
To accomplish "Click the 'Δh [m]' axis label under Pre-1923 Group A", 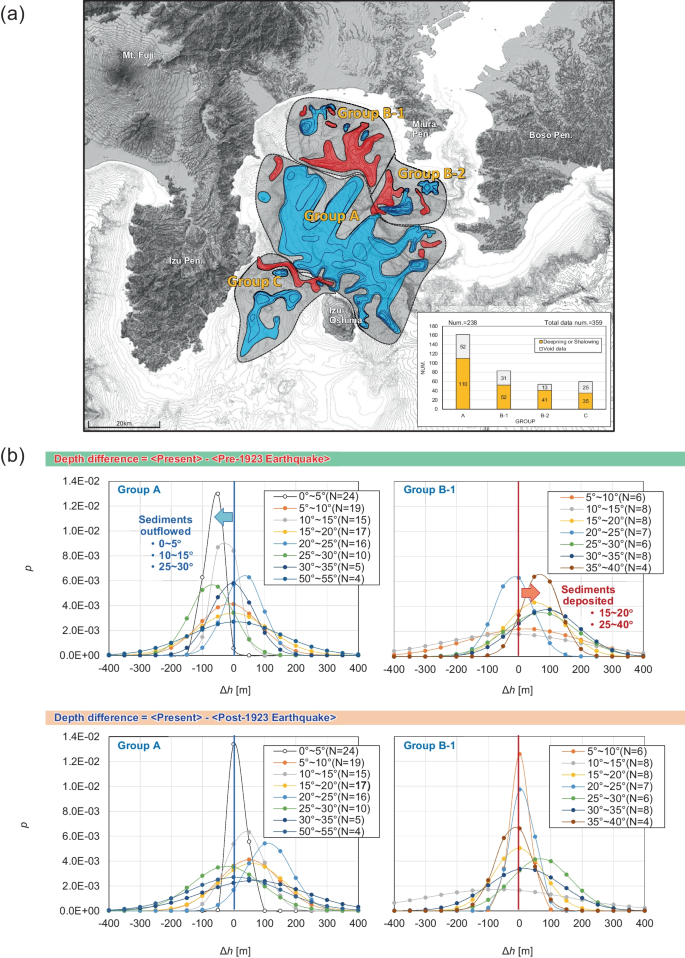I will (235, 690).
